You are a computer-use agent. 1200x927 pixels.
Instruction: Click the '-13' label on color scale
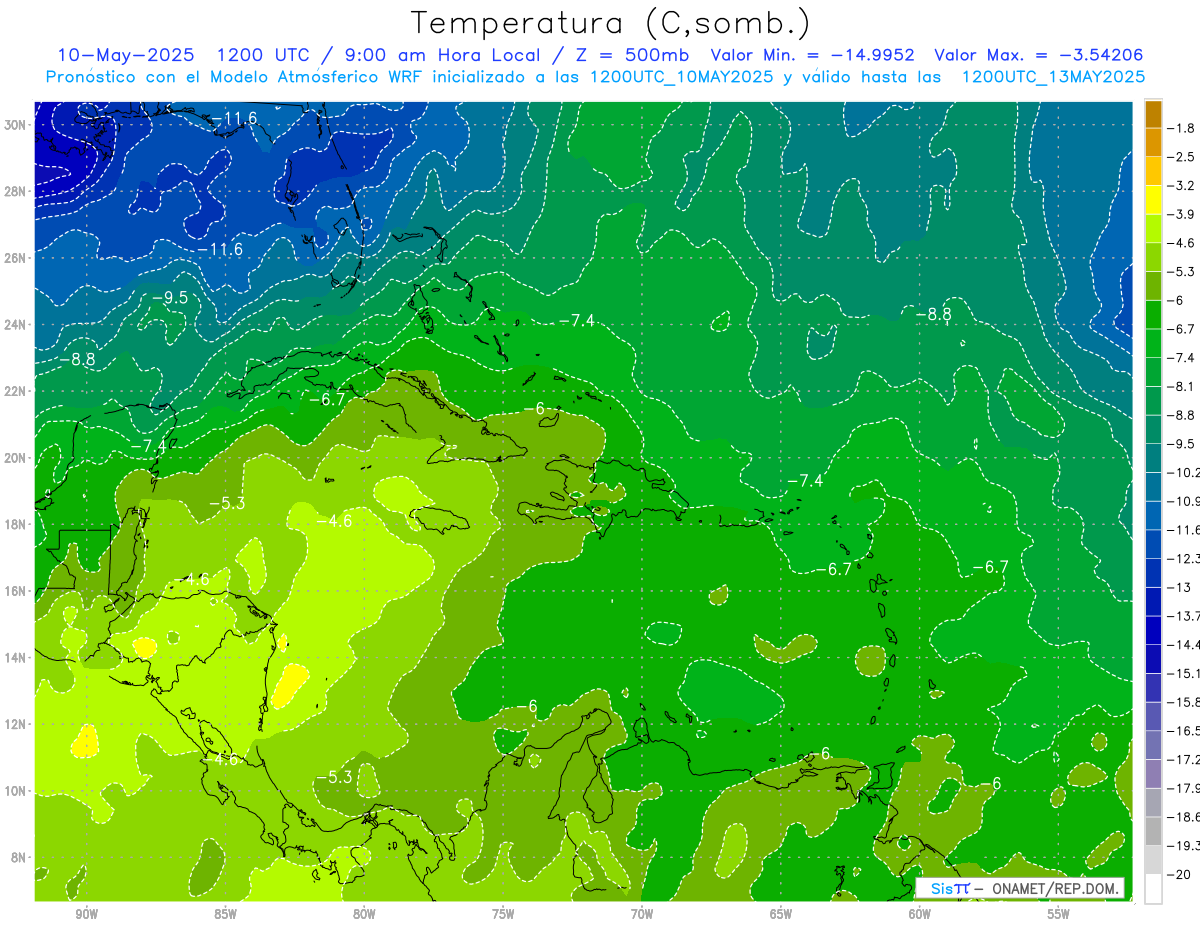coord(1180,587)
